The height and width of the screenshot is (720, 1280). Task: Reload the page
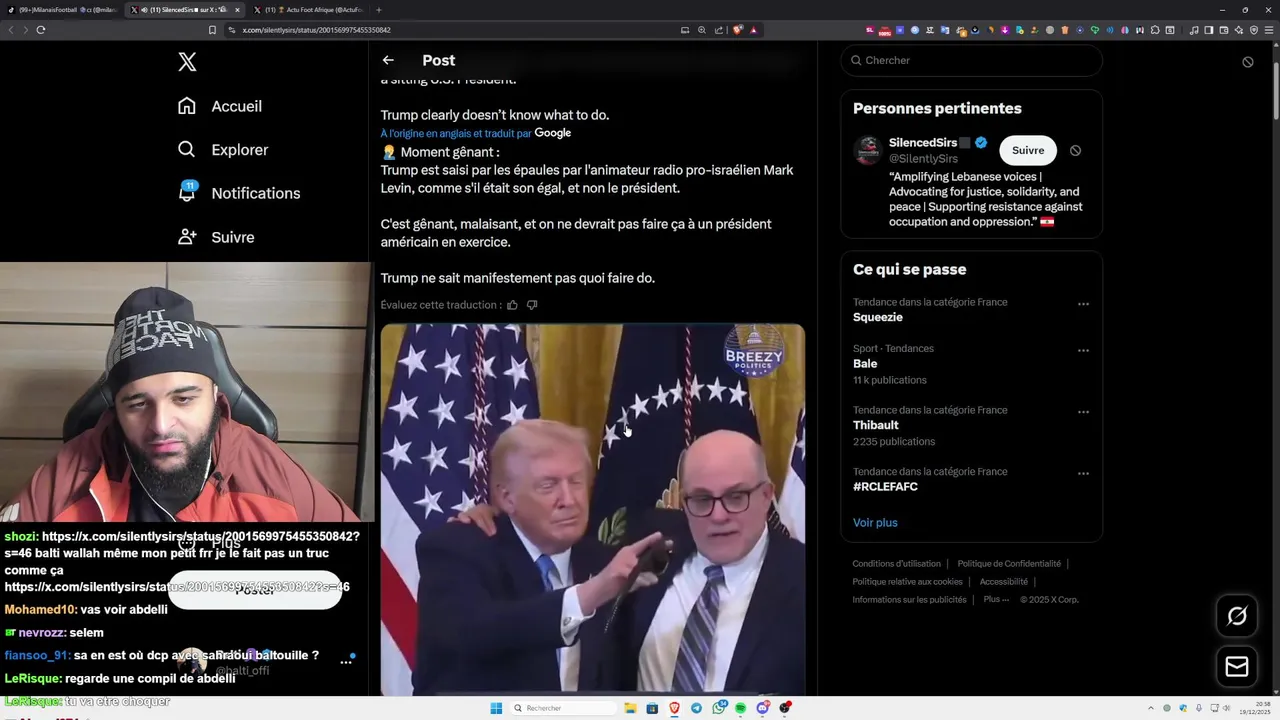click(41, 30)
